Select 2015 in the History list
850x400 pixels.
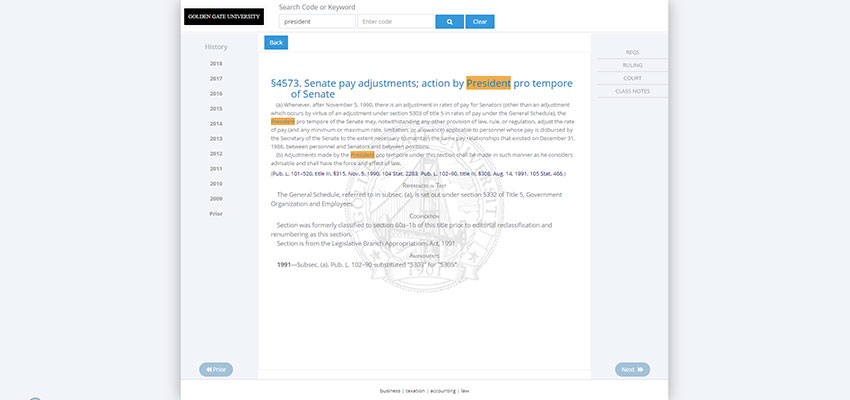[216, 108]
